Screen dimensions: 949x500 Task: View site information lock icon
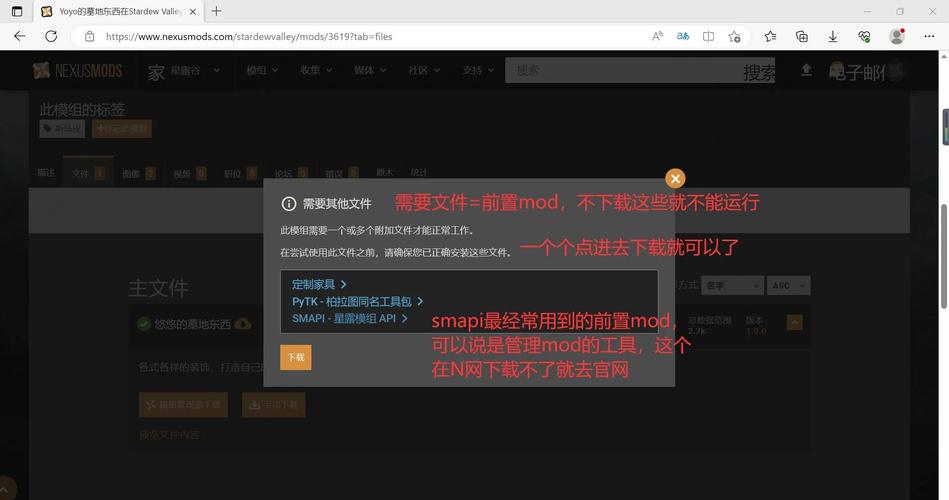(x=90, y=36)
